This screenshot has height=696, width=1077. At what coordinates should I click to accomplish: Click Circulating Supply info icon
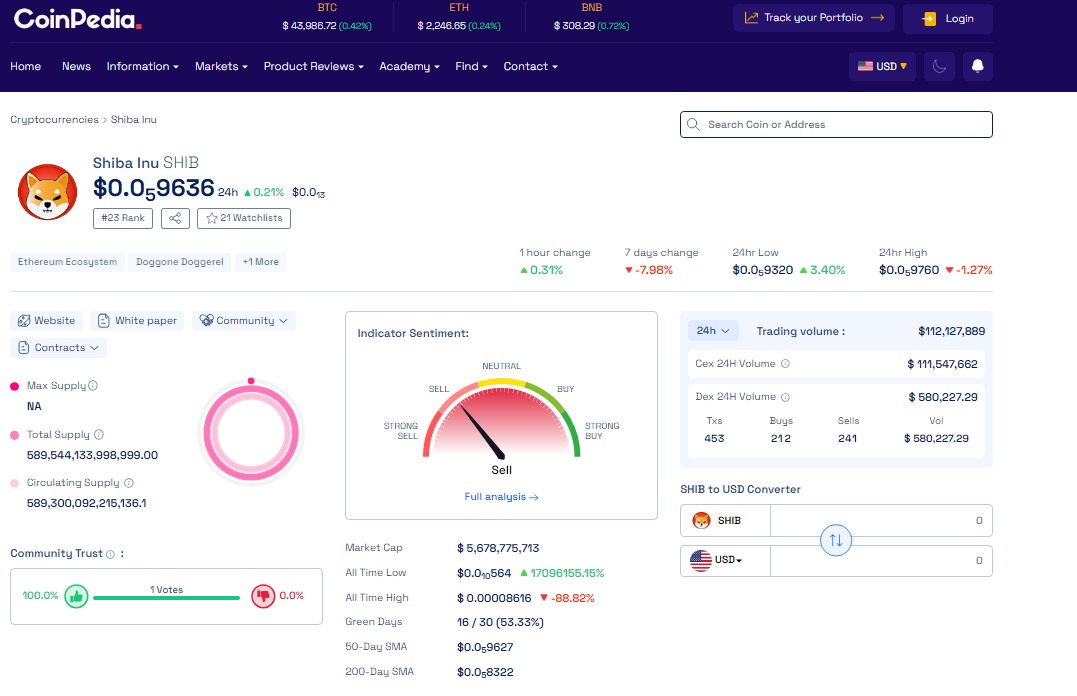[x=128, y=483]
